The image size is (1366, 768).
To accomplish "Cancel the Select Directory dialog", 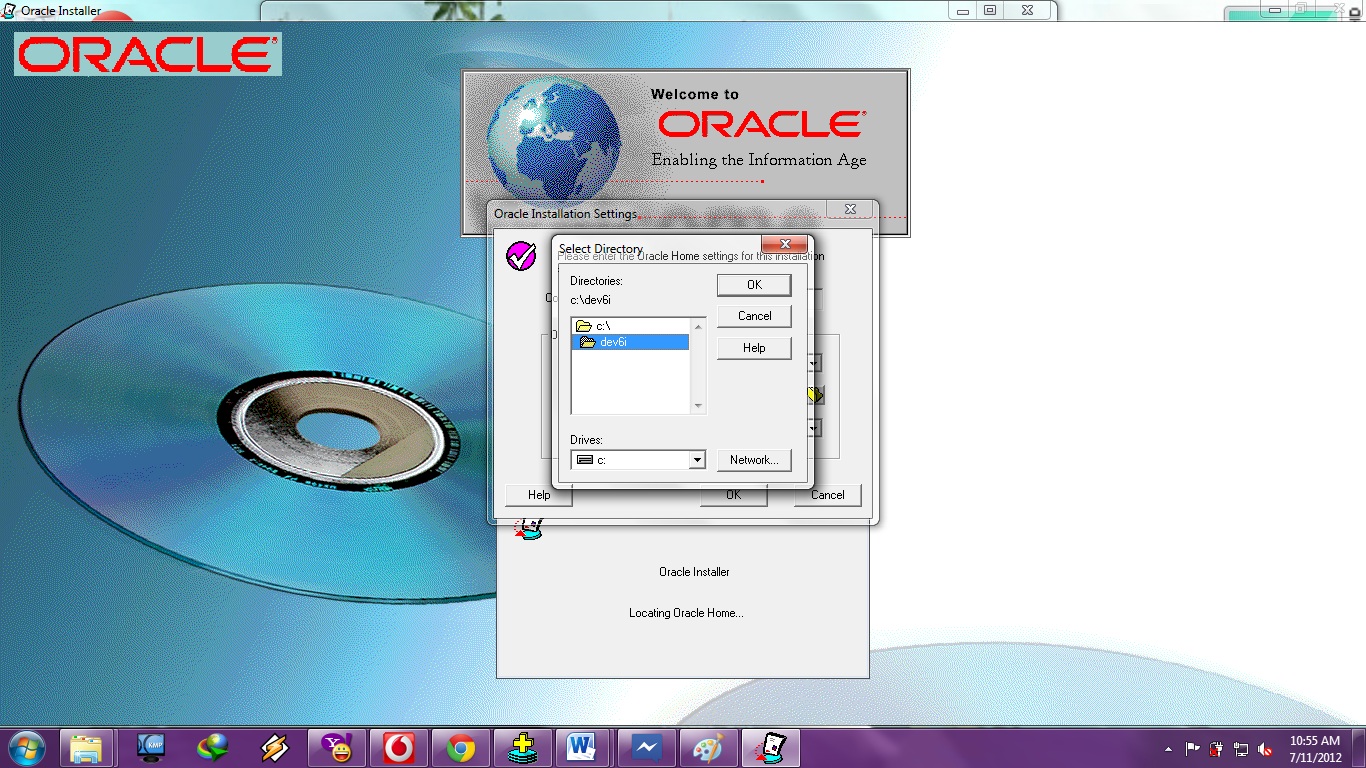I will tap(754, 316).
